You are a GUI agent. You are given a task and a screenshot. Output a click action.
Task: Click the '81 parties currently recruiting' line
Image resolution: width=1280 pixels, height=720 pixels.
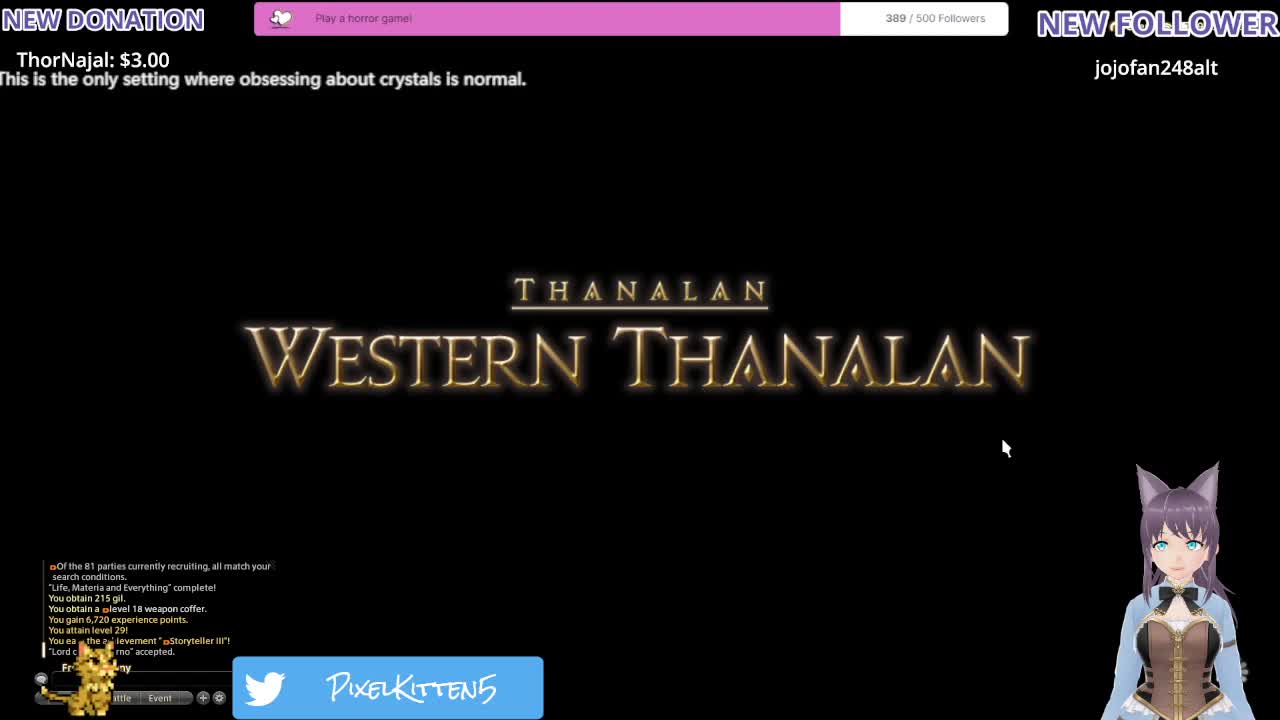(x=160, y=571)
